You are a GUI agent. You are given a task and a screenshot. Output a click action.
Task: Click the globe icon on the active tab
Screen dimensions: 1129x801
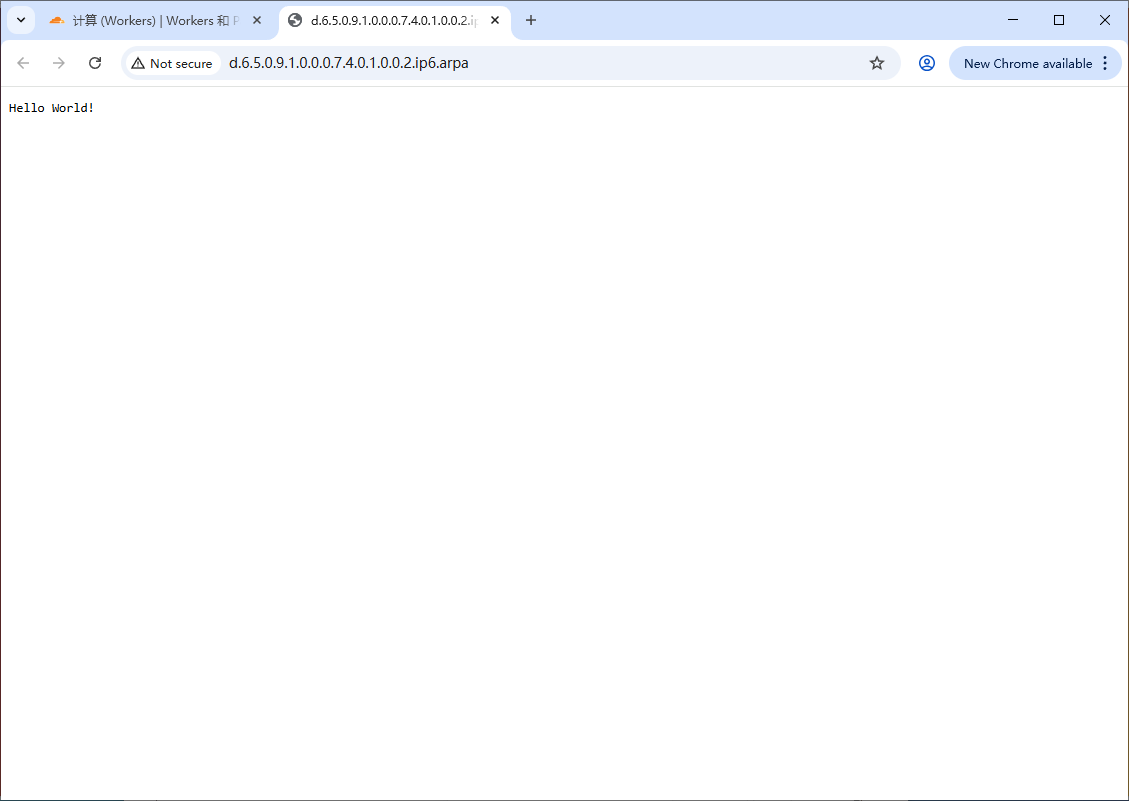click(294, 19)
